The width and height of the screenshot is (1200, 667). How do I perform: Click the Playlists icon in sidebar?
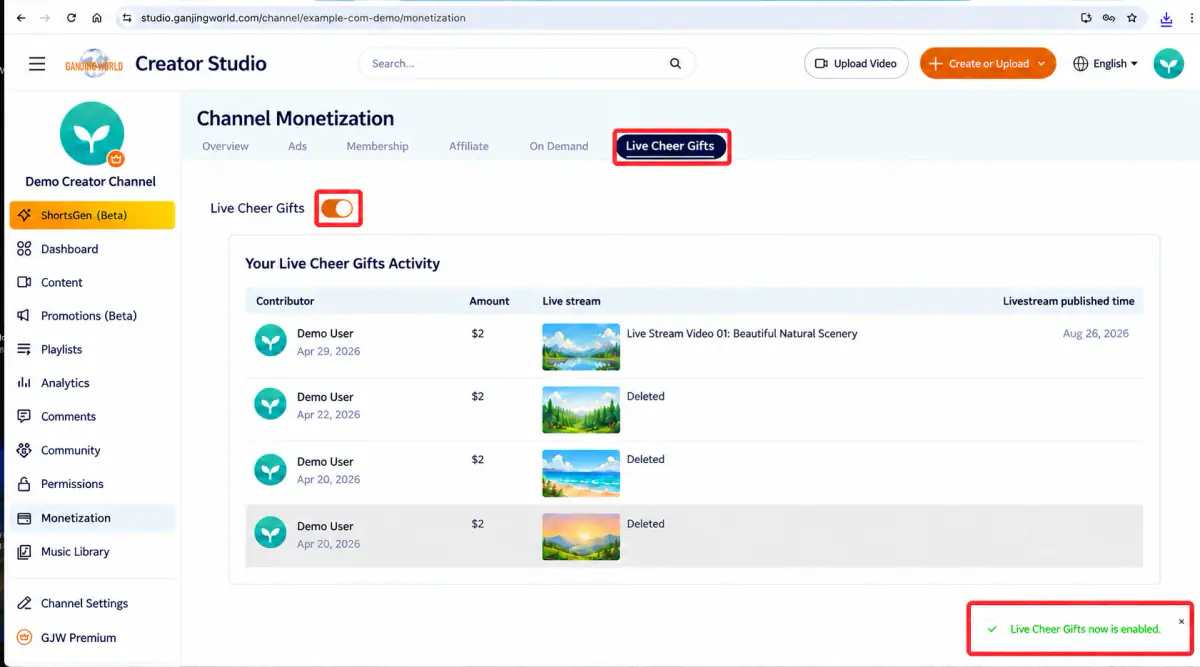pos(24,350)
